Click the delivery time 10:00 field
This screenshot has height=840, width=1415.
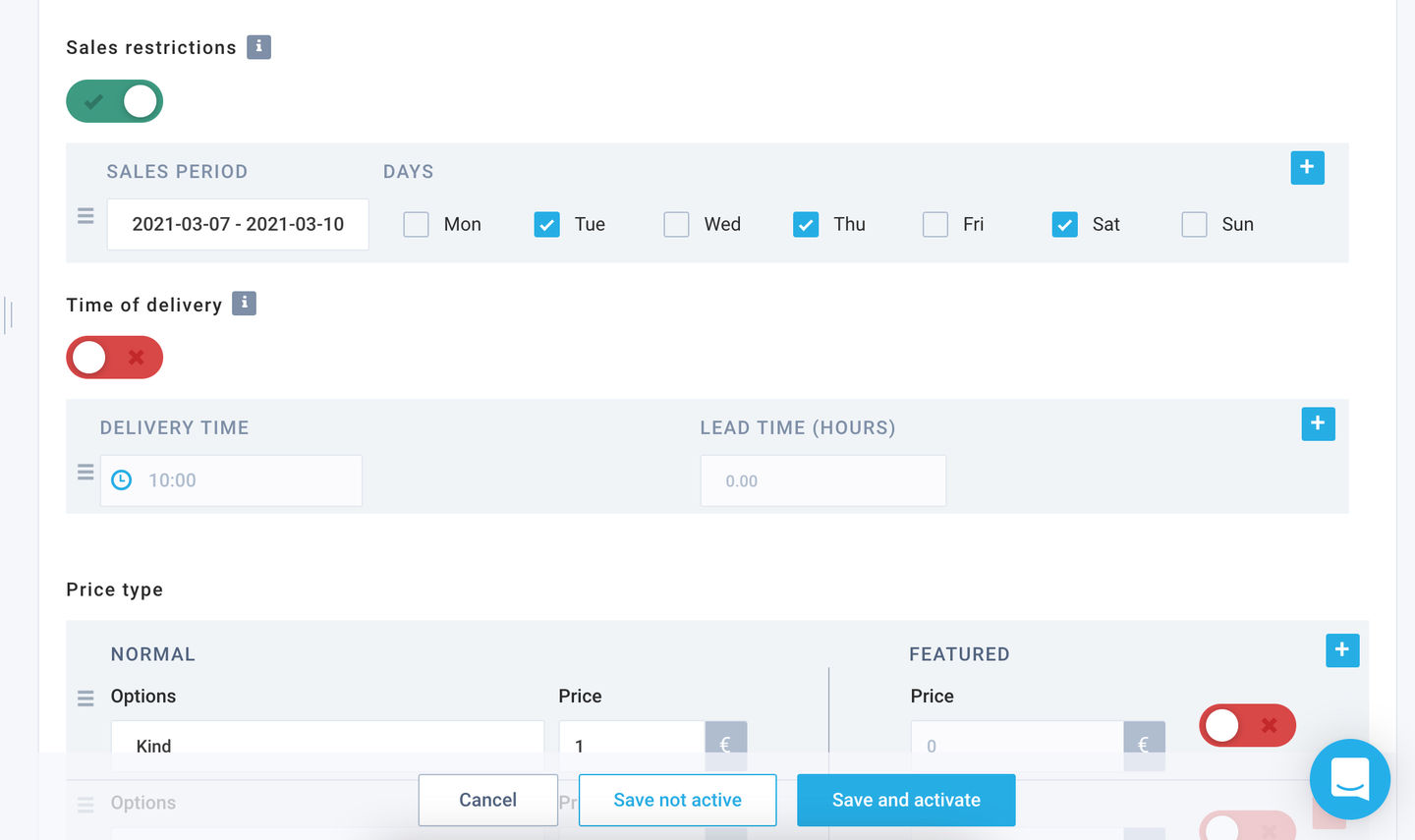pyautogui.click(x=231, y=480)
